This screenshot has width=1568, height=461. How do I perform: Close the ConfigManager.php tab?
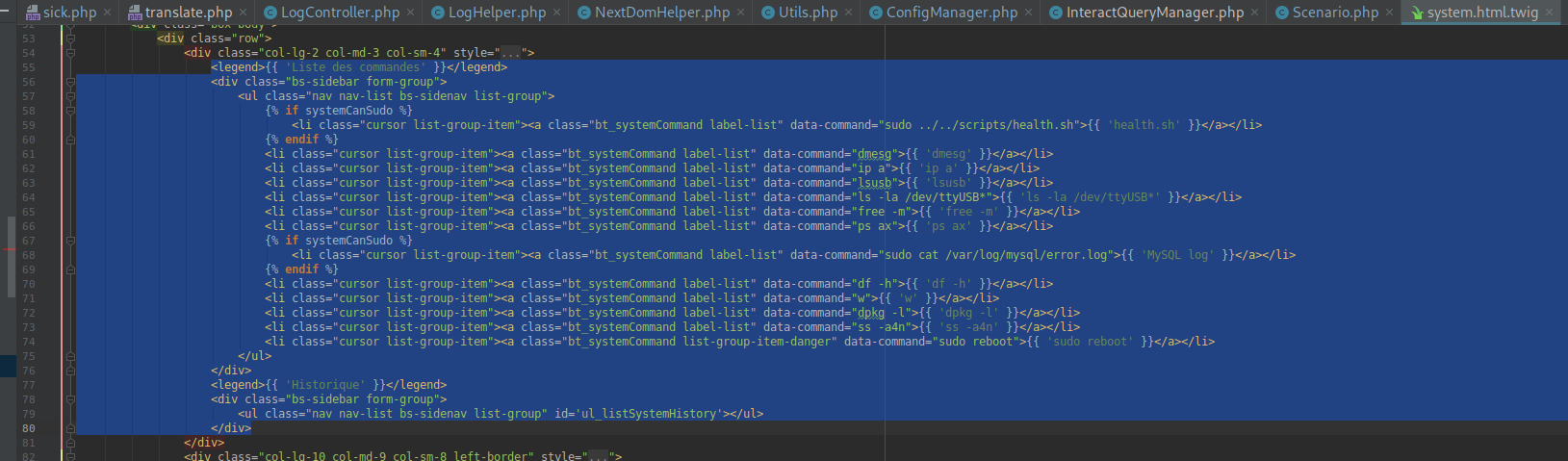tap(1028, 13)
